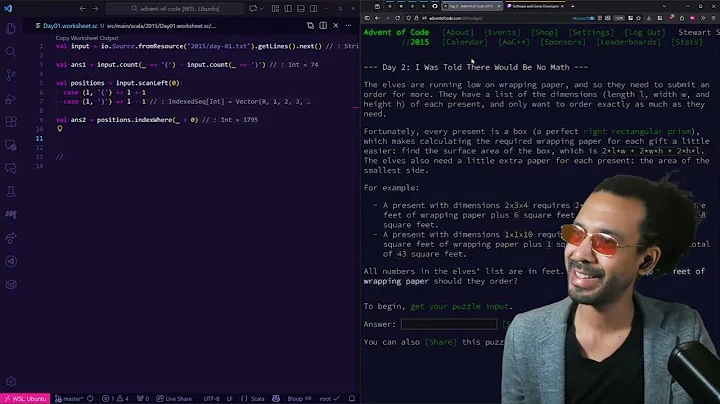720x404 pixels.
Task: Go back in VS Code navigation
Action: coord(83,8)
